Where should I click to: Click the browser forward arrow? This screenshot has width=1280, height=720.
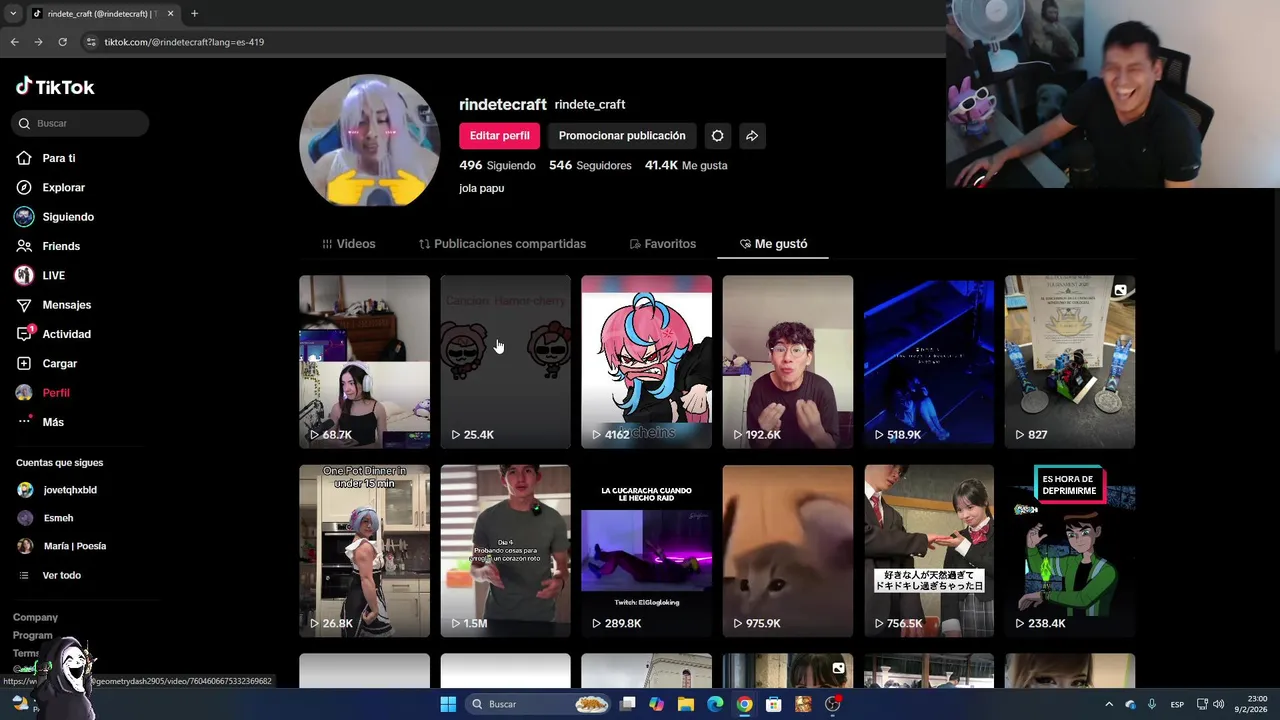38,42
